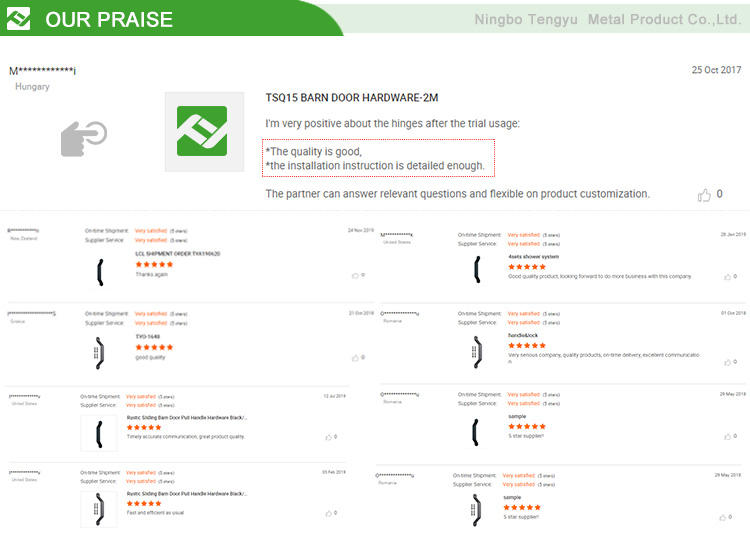The width and height of the screenshot is (750, 558).
Task: Click the "TYD-1648" product title
Action: click(148, 337)
